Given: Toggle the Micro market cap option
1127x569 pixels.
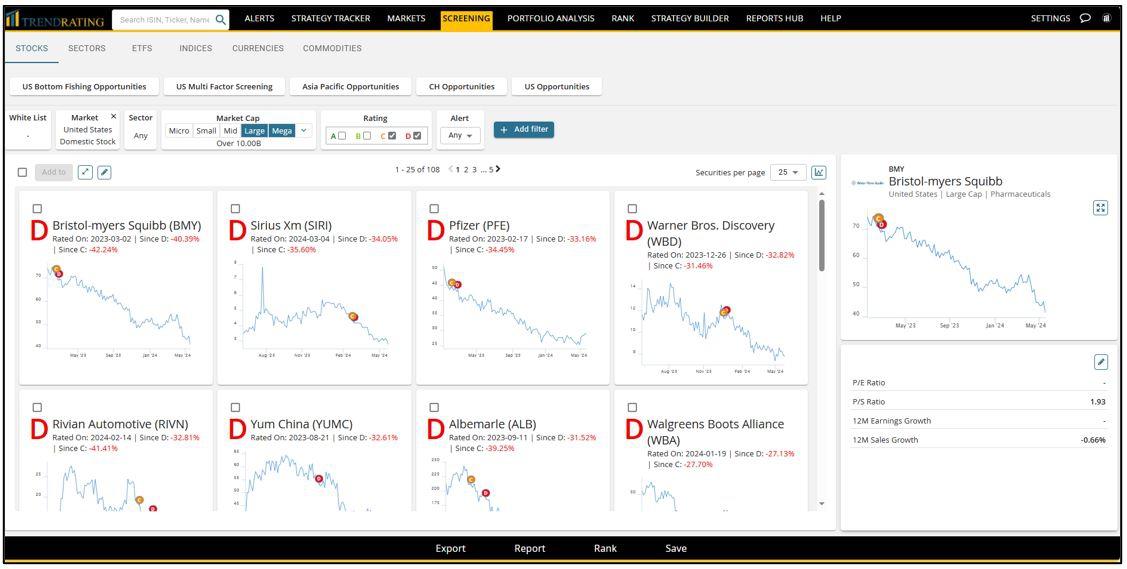Looking at the screenshot, I should tap(179, 131).
